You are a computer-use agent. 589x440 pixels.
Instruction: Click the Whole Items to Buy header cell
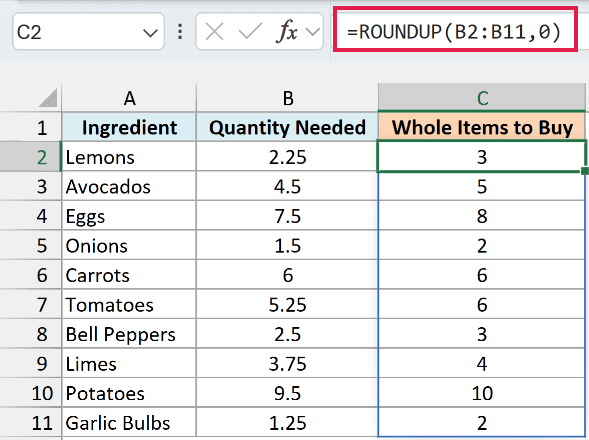482,127
